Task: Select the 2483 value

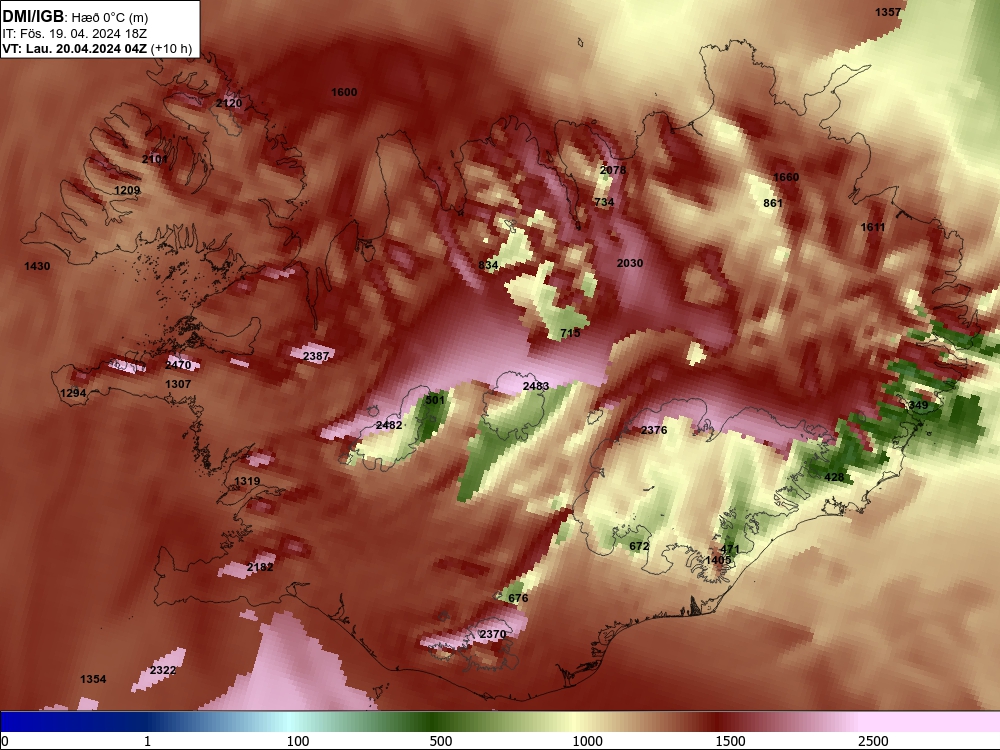Action: point(536,386)
